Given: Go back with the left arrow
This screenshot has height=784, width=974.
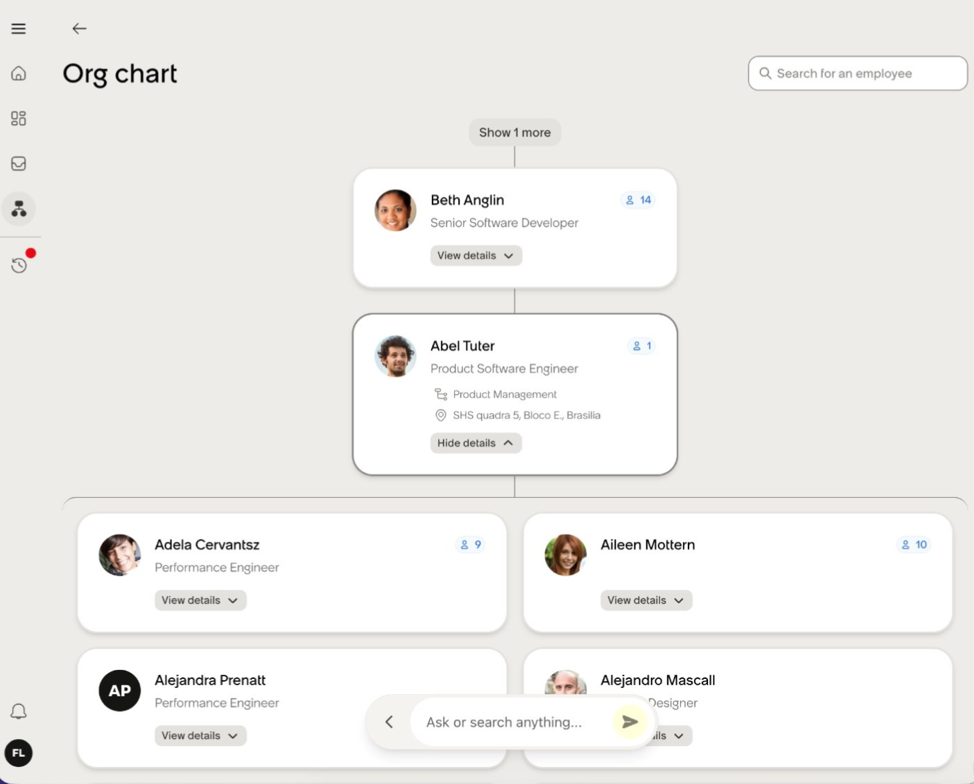Looking at the screenshot, I should pyautogui.click(x=79, y=29).
